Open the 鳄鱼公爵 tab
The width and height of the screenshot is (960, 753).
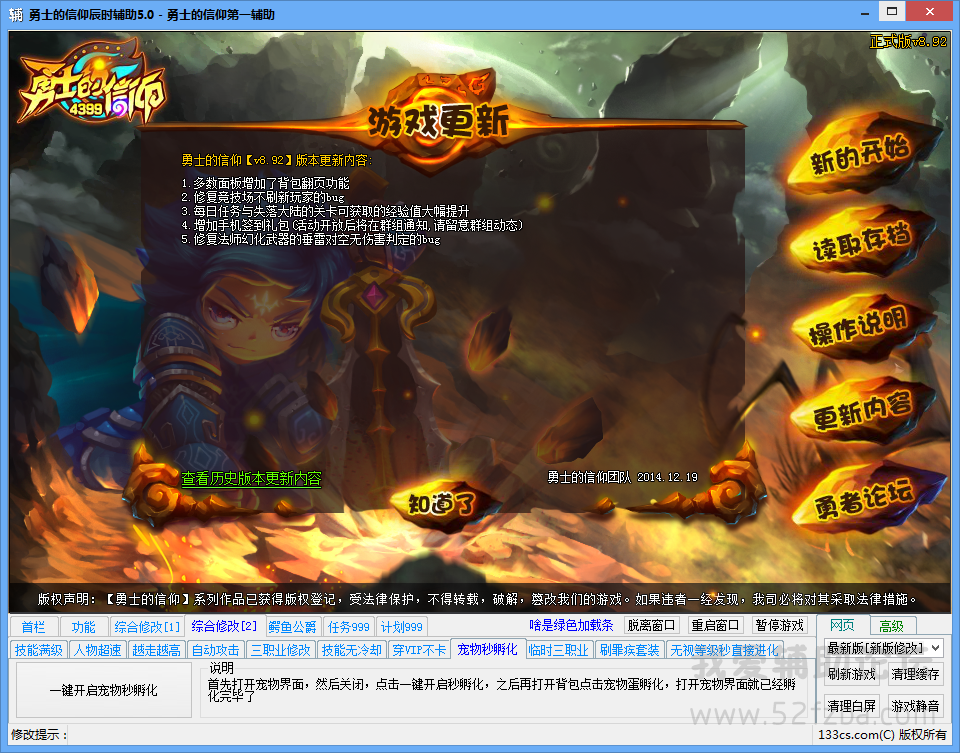[x=292, y=626]
